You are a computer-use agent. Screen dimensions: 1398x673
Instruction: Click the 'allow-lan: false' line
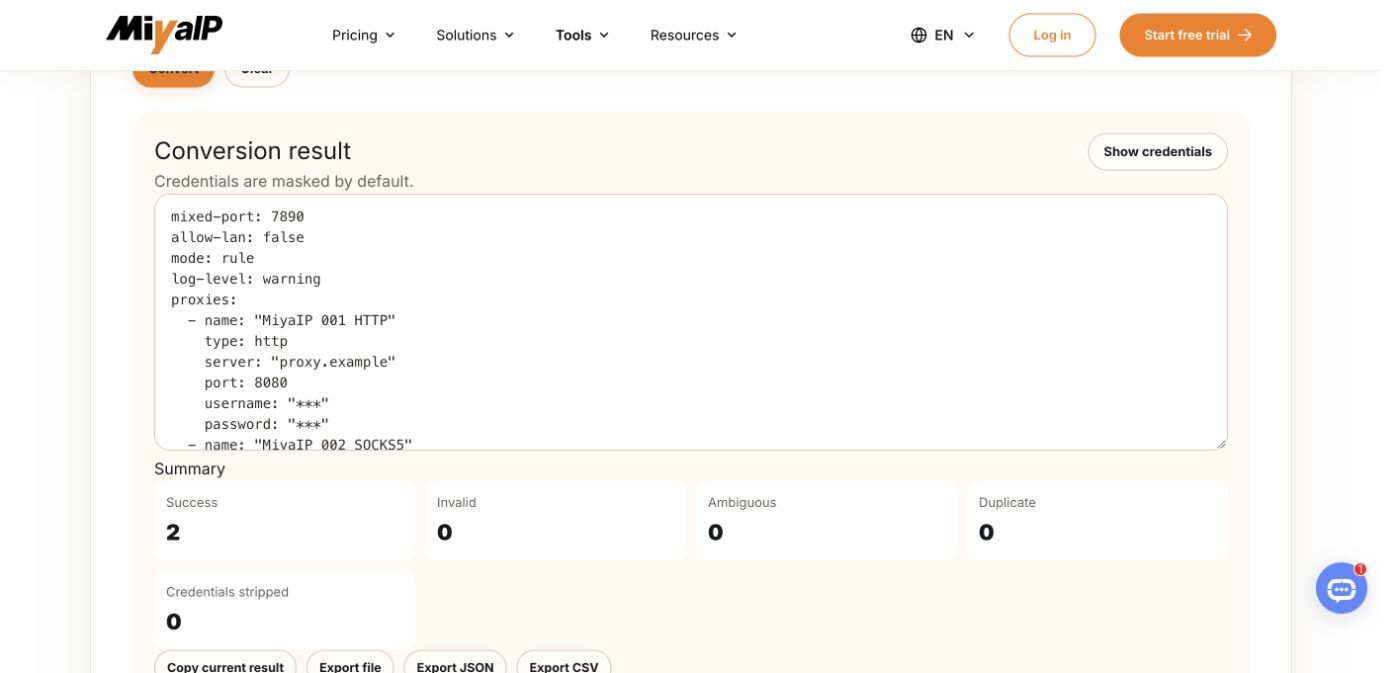[238, 237]
